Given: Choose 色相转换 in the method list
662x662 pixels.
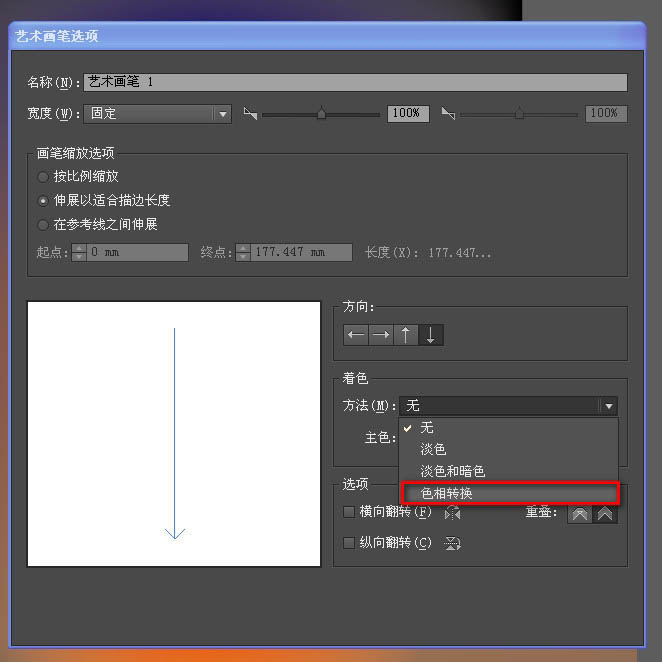Looking at the screenshot, I should coord(510,493).
